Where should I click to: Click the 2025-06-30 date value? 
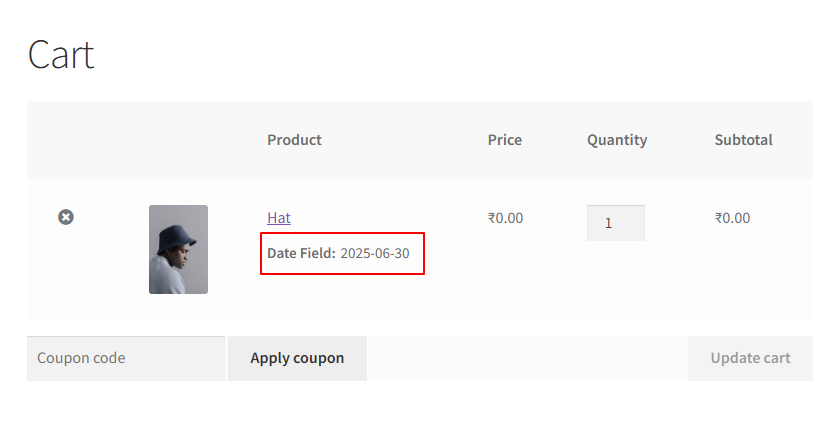point(374,254)
